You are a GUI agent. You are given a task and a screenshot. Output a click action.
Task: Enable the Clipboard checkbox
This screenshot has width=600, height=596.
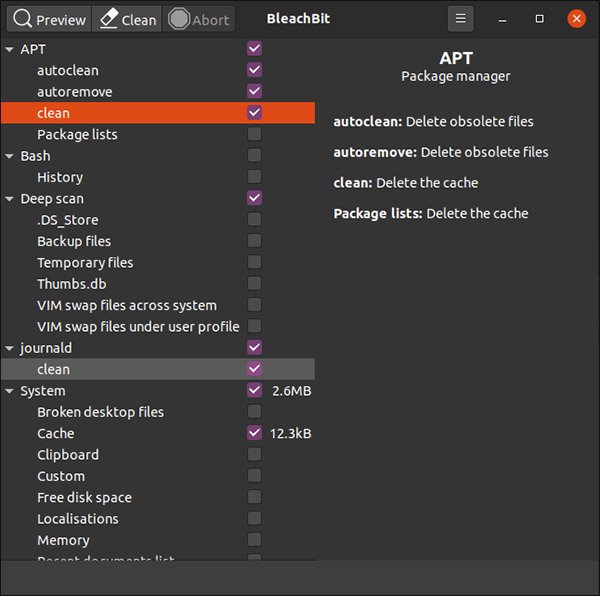(254, 454)
